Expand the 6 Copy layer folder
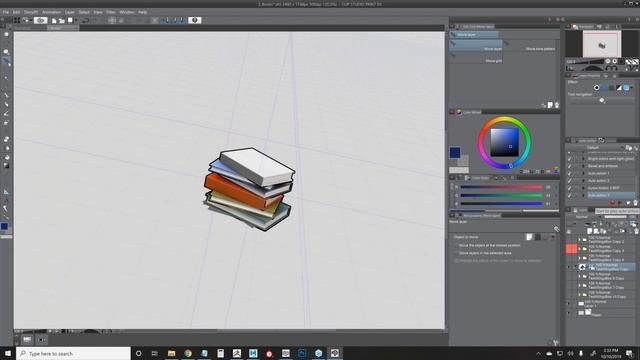 pyautogui.click(x=580, y=276)
